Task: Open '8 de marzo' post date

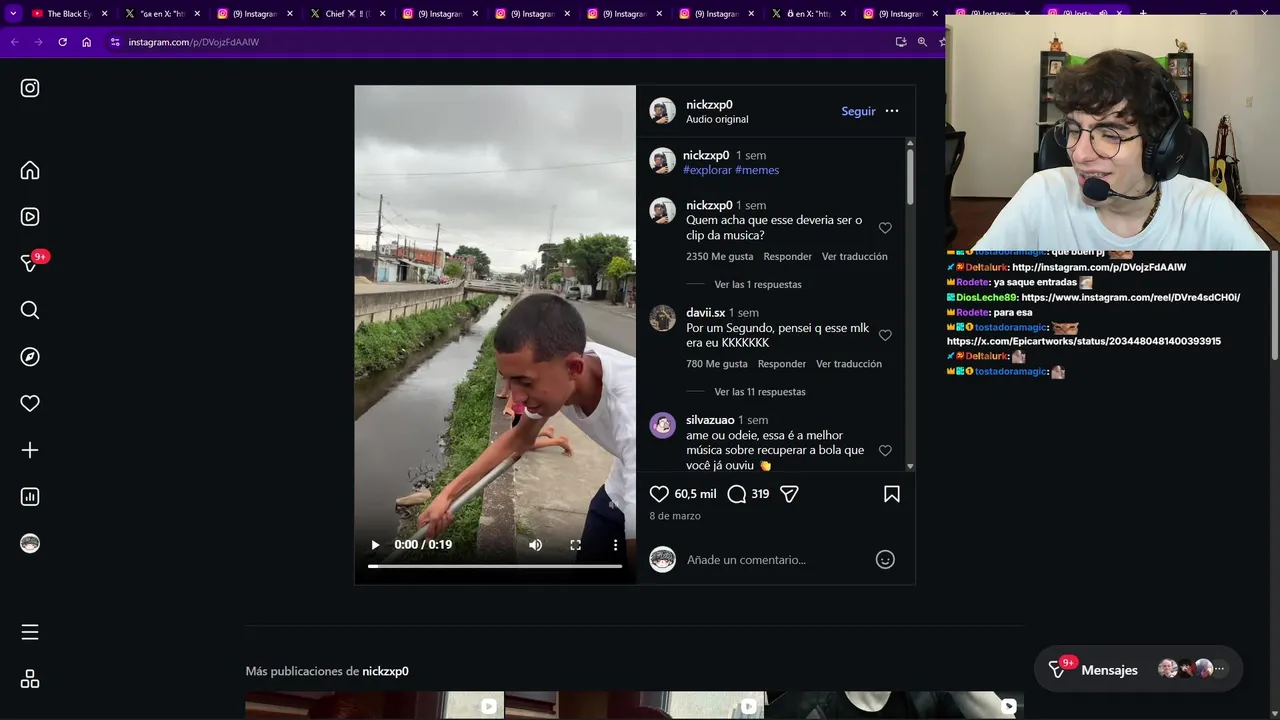Action: (x=675, y=516)
